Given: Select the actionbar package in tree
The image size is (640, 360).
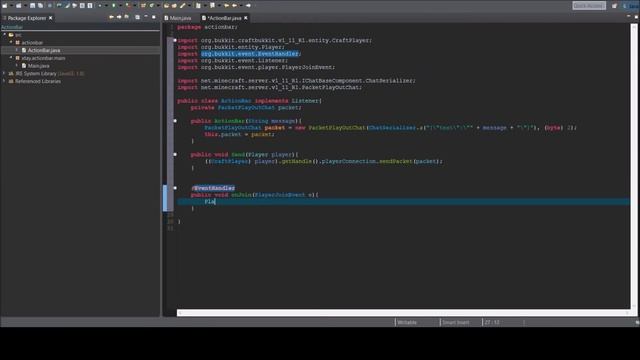Looking at the screenshot, I should coord(32,42).
